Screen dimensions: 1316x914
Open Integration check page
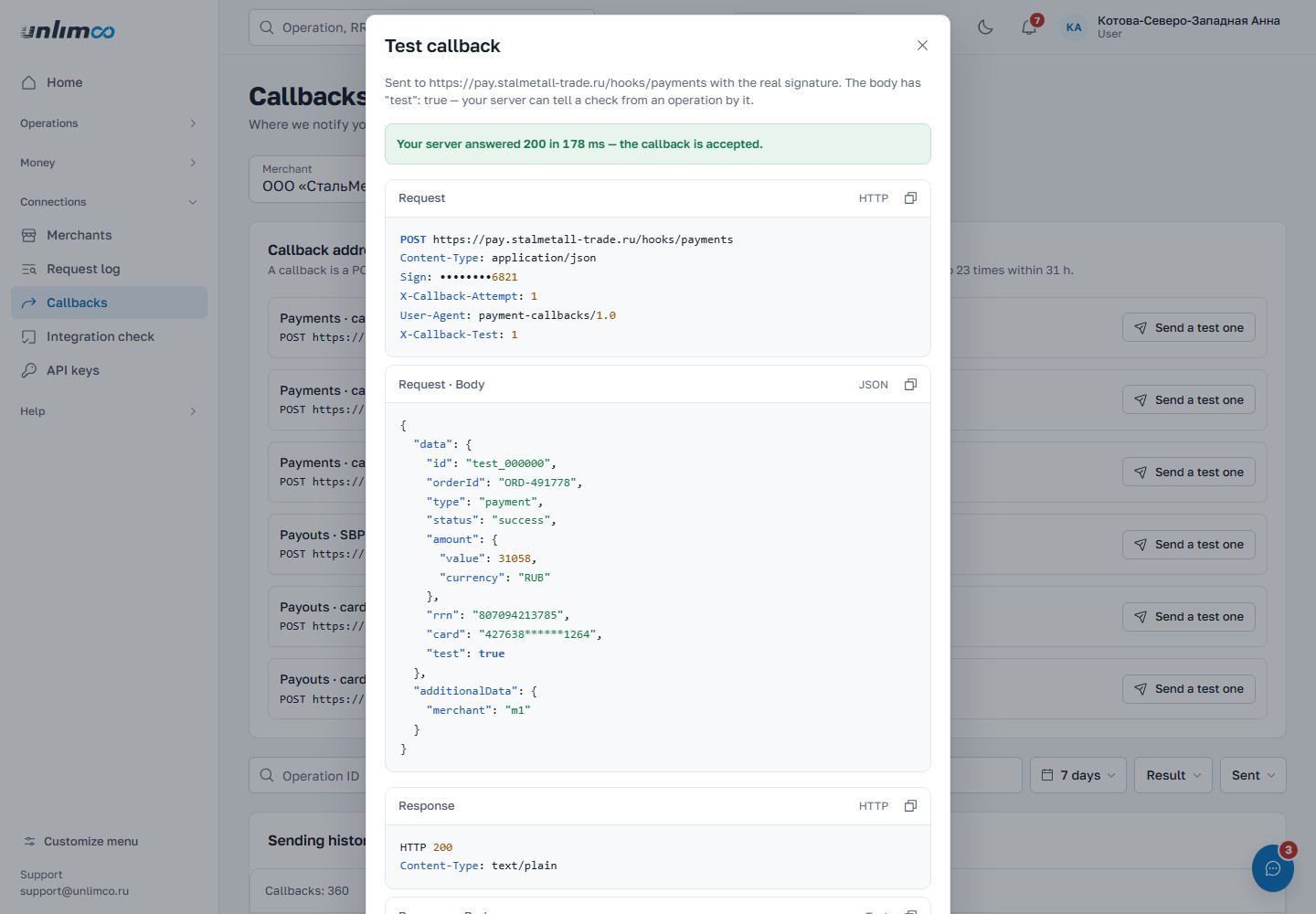[x=110, y=336]
